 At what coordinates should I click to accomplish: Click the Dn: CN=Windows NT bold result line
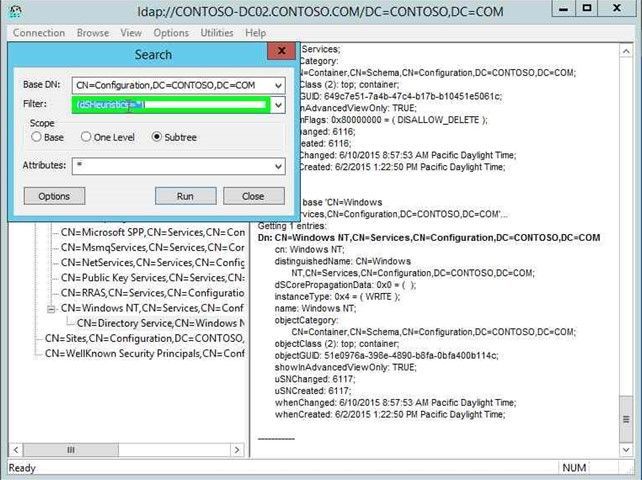[x=429, y=238]
